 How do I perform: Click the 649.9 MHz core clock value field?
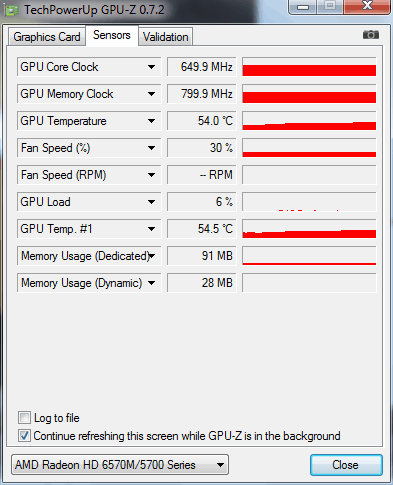[x=201, y=67]
